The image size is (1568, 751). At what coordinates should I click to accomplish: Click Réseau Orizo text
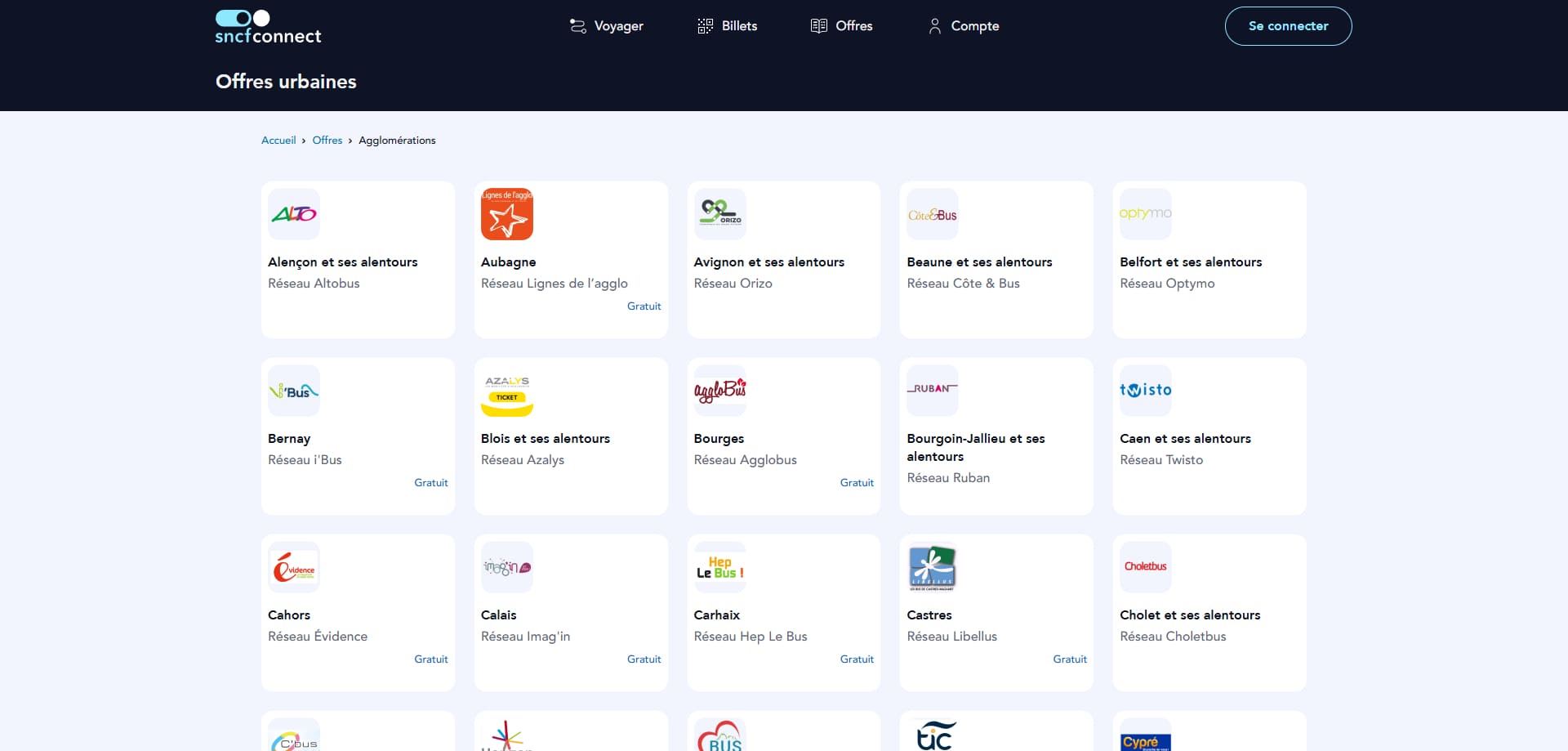(x=733, y=284)
